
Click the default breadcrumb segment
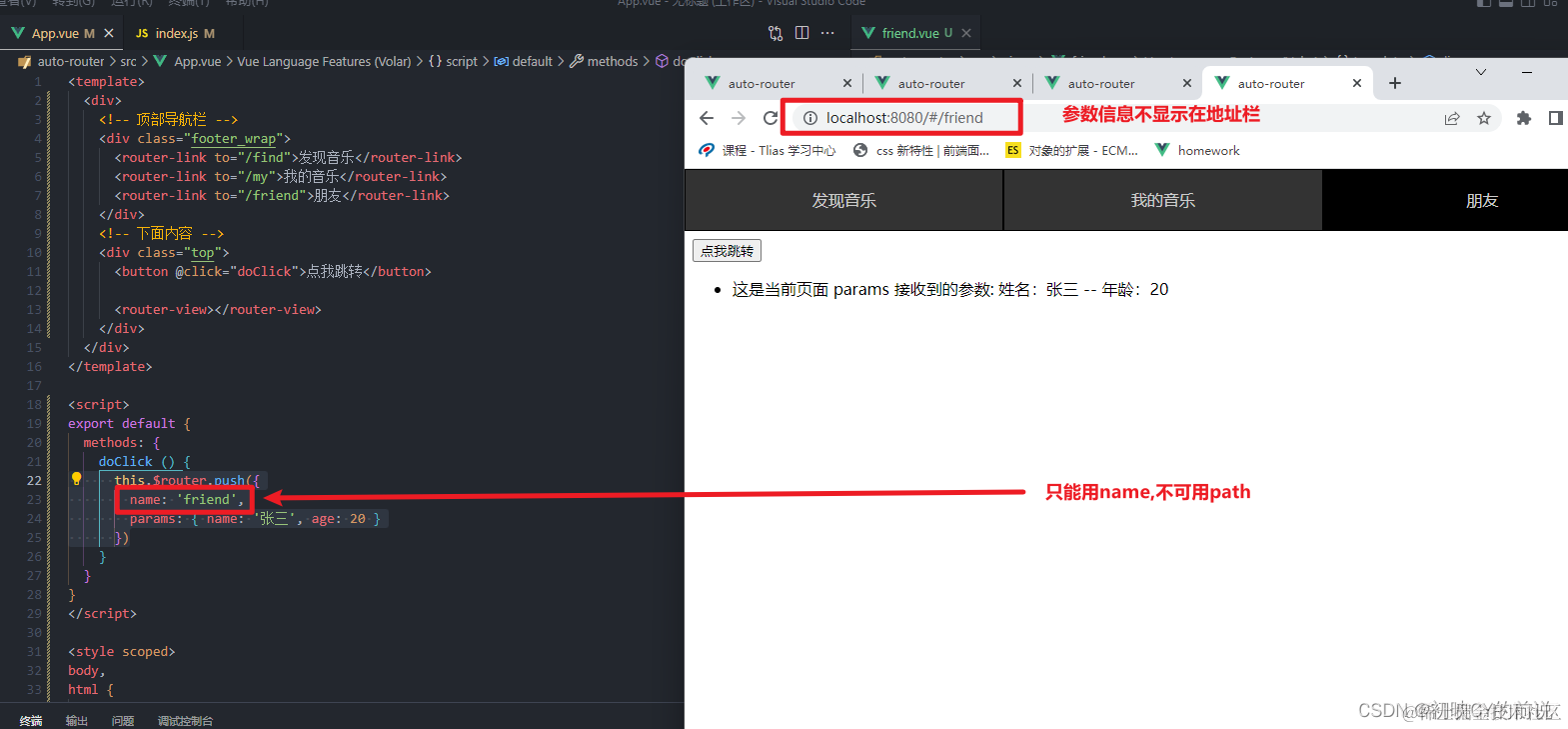[523, 61]
